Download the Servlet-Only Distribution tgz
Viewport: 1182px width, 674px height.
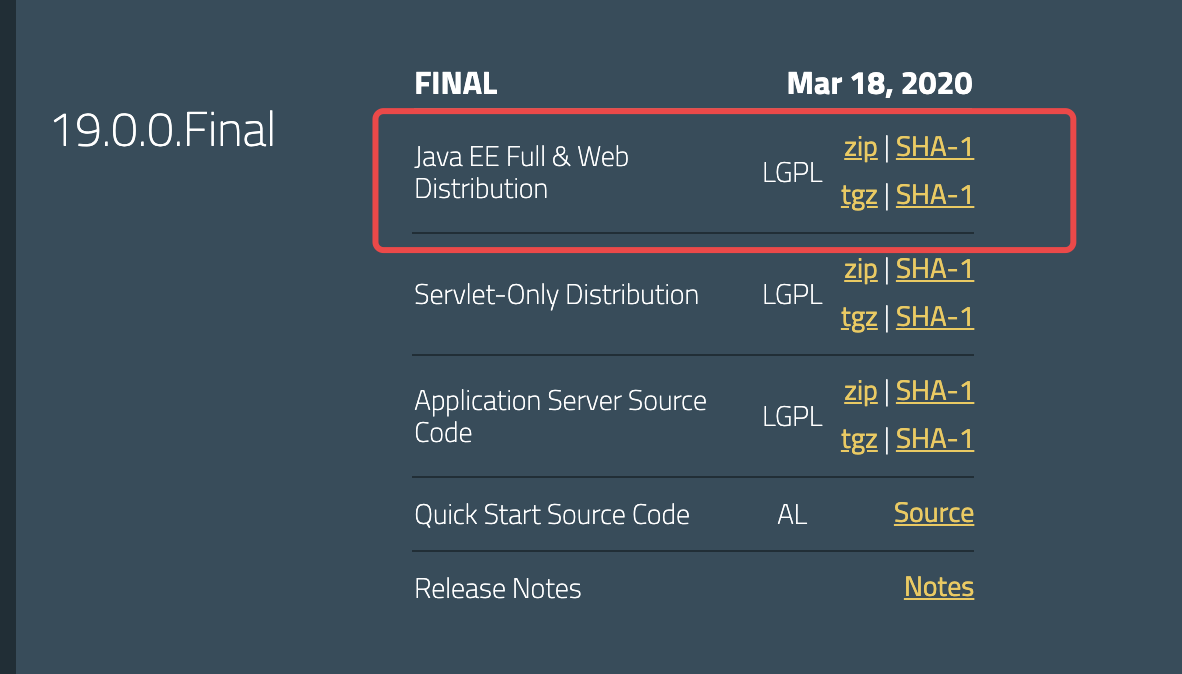859,317
